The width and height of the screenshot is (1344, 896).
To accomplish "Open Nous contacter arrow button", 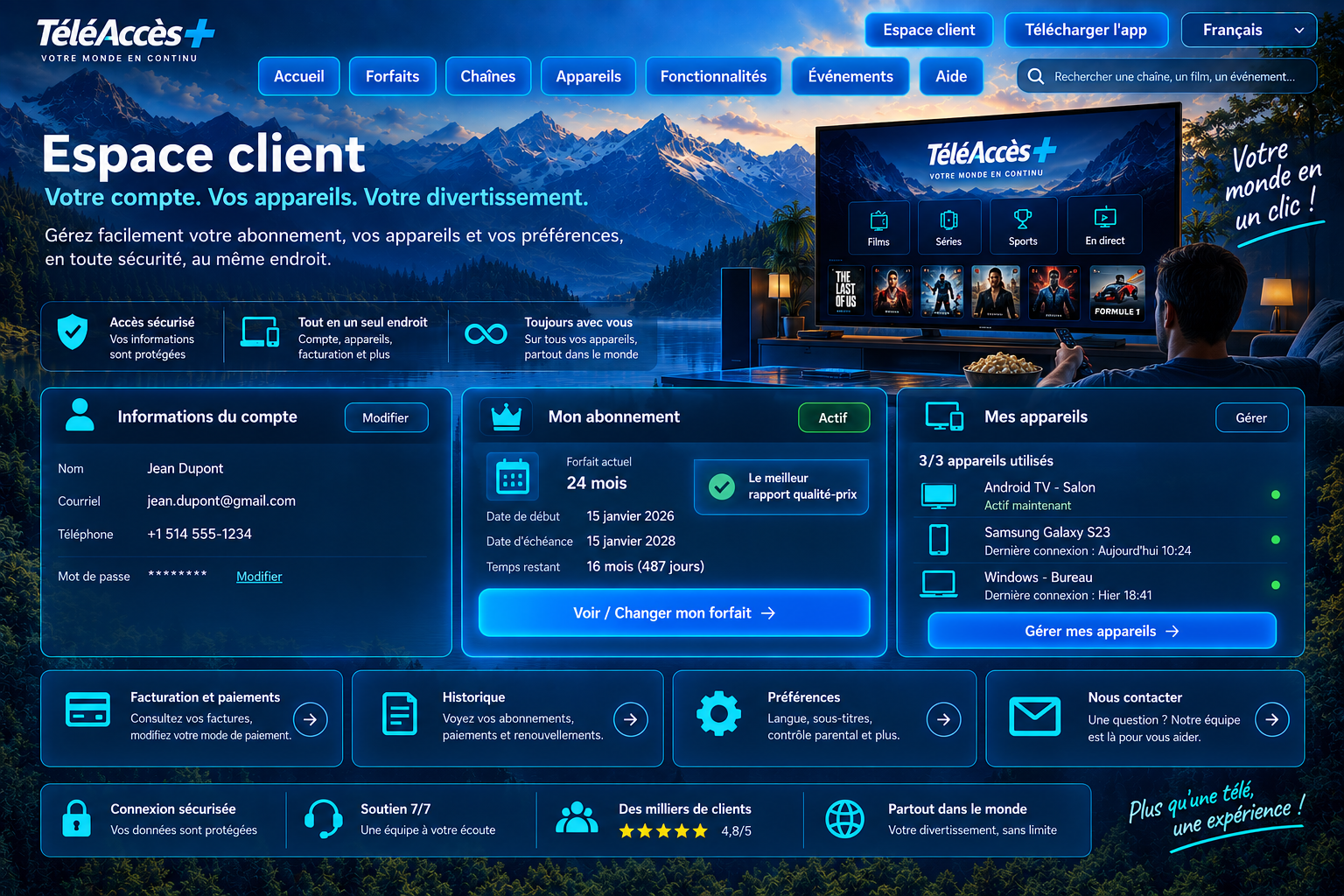I will [1272, 719].
